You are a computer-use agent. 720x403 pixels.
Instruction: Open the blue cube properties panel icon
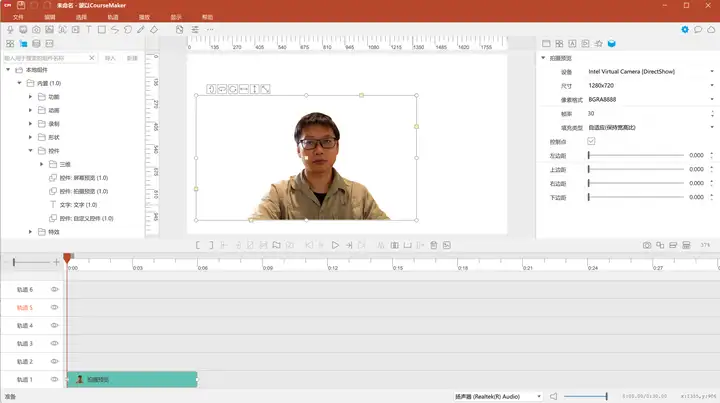(612, 44)
